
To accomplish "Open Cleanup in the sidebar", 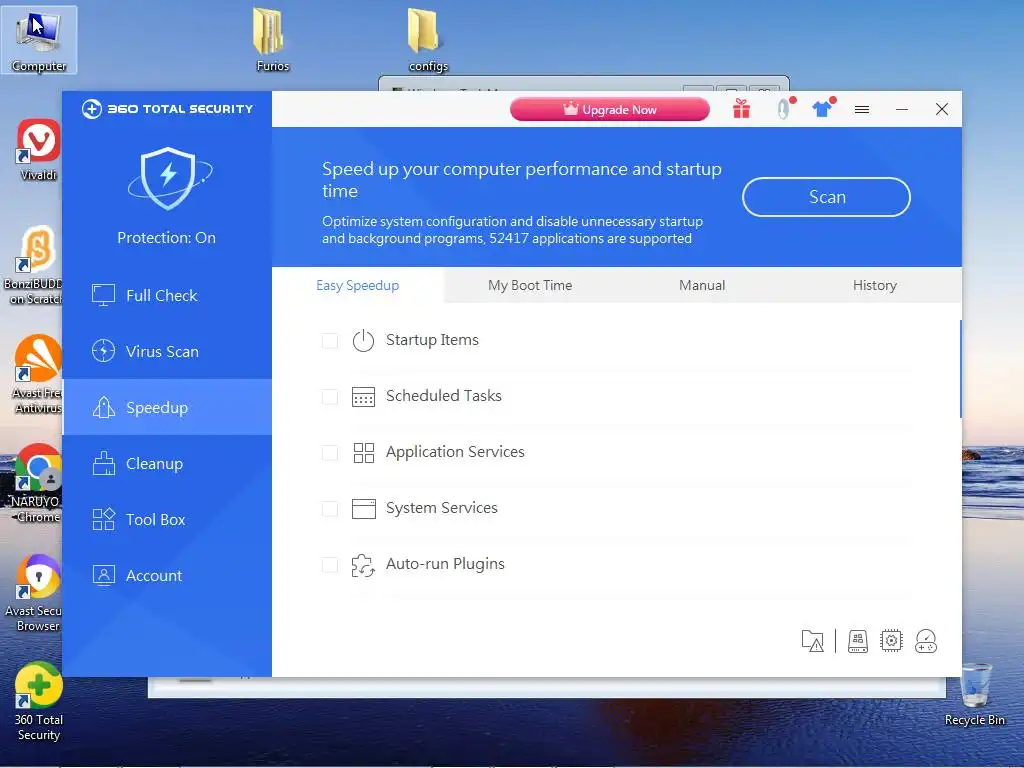I will click(167, 464).
